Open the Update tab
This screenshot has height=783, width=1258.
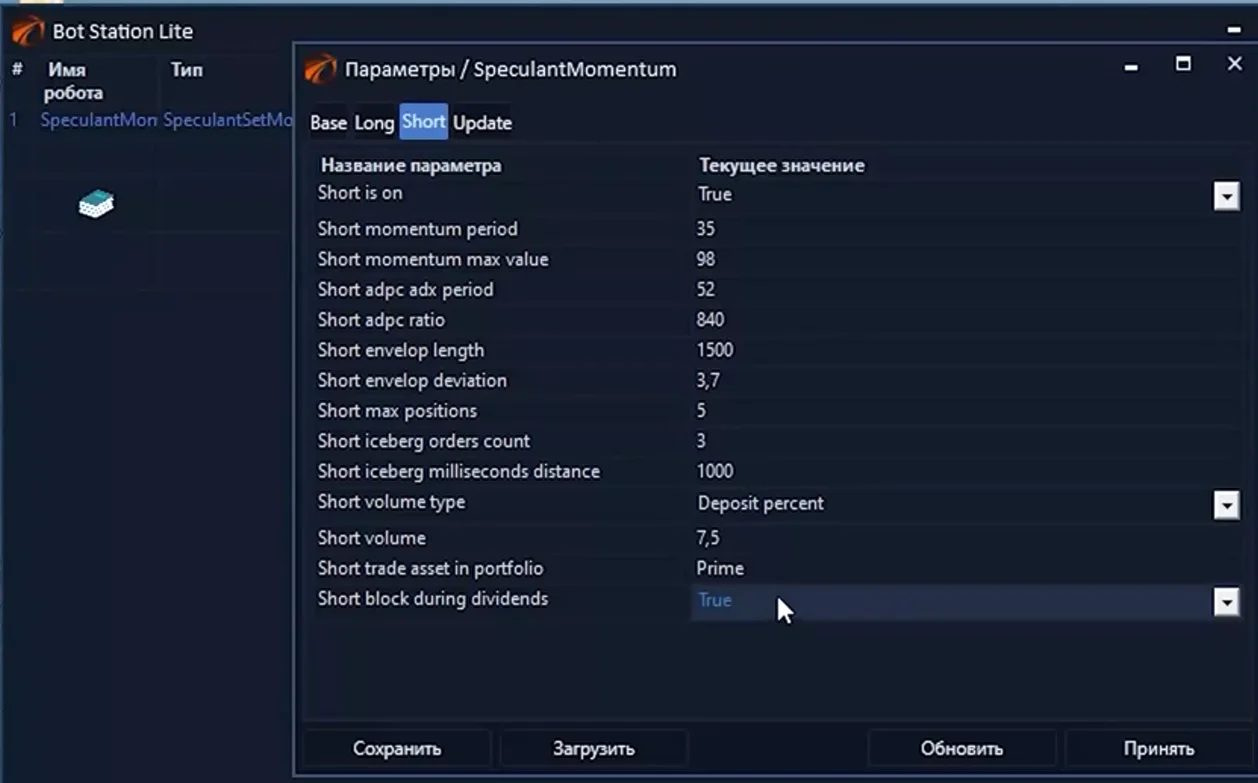(482, 122)
